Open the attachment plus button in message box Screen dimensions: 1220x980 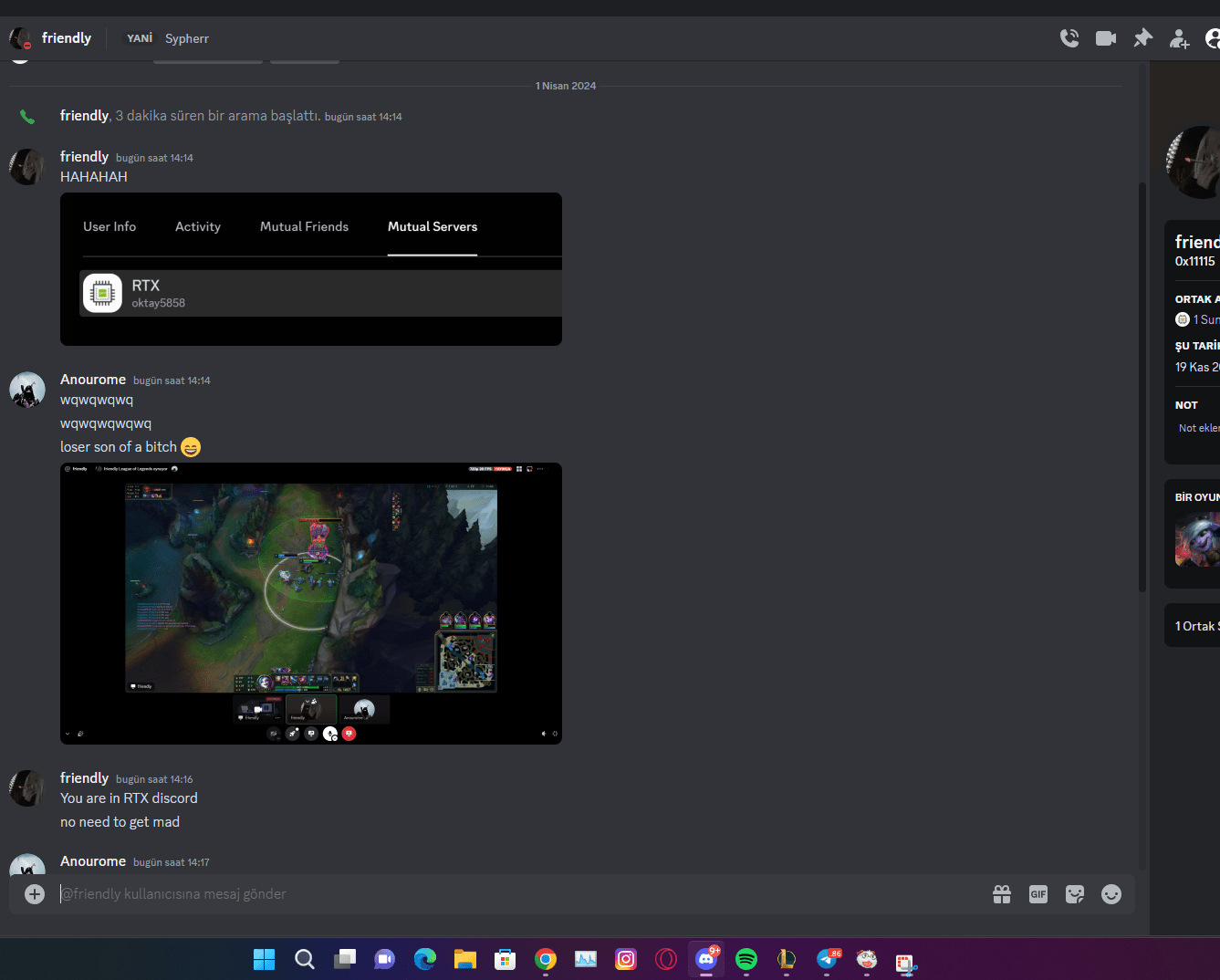[x=35, y=894]
